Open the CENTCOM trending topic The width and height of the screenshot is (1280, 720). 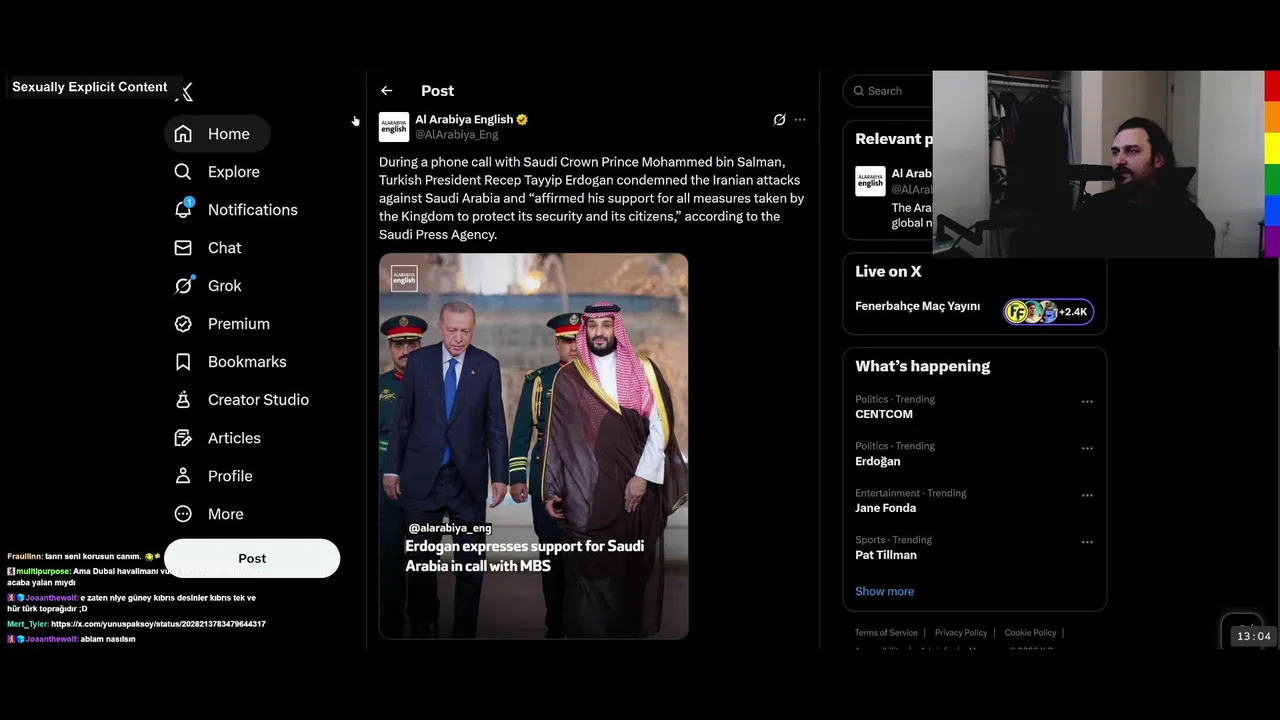[x=884, y=414]
